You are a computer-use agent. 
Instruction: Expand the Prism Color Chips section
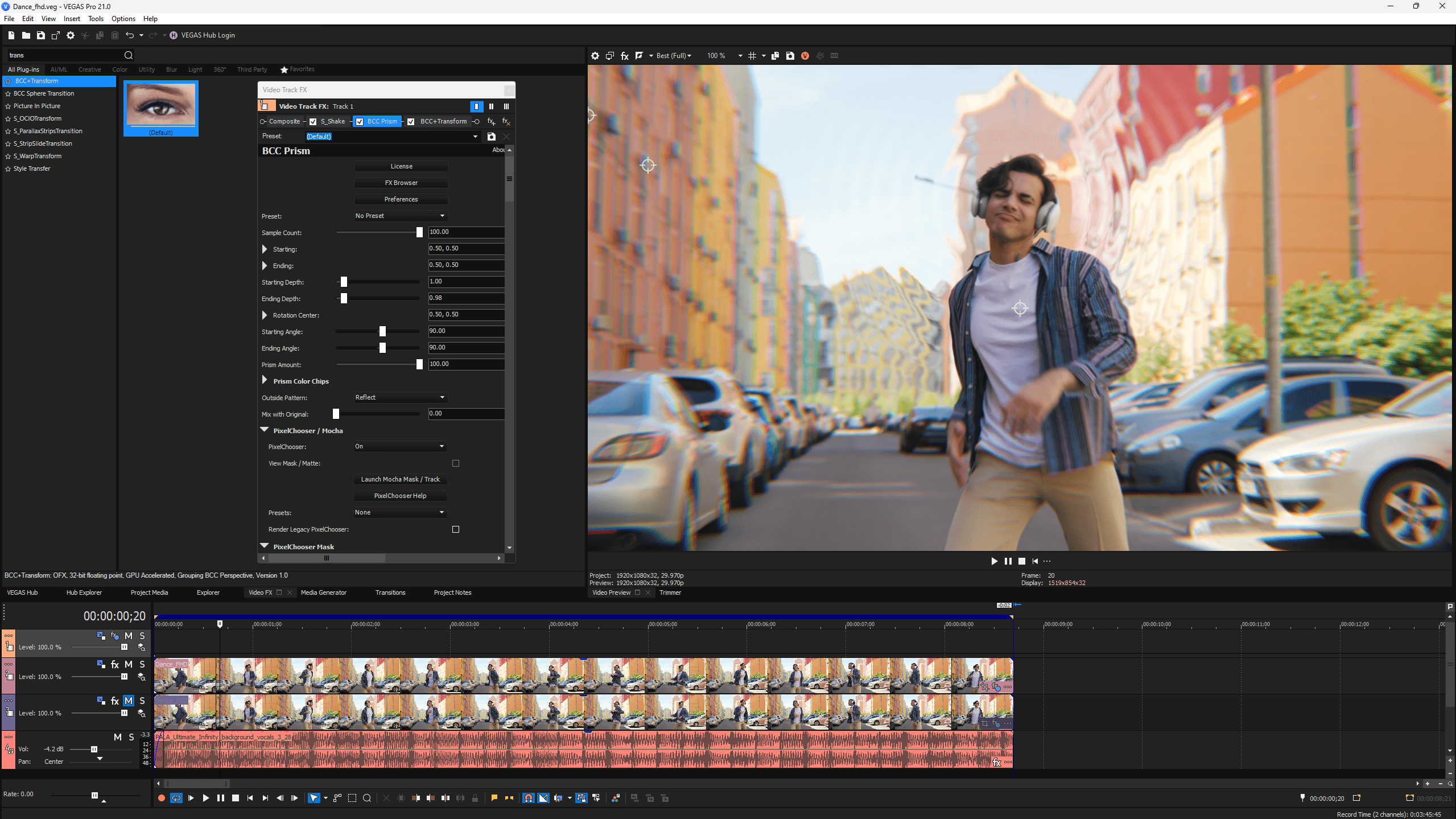(x=265, y=381)
